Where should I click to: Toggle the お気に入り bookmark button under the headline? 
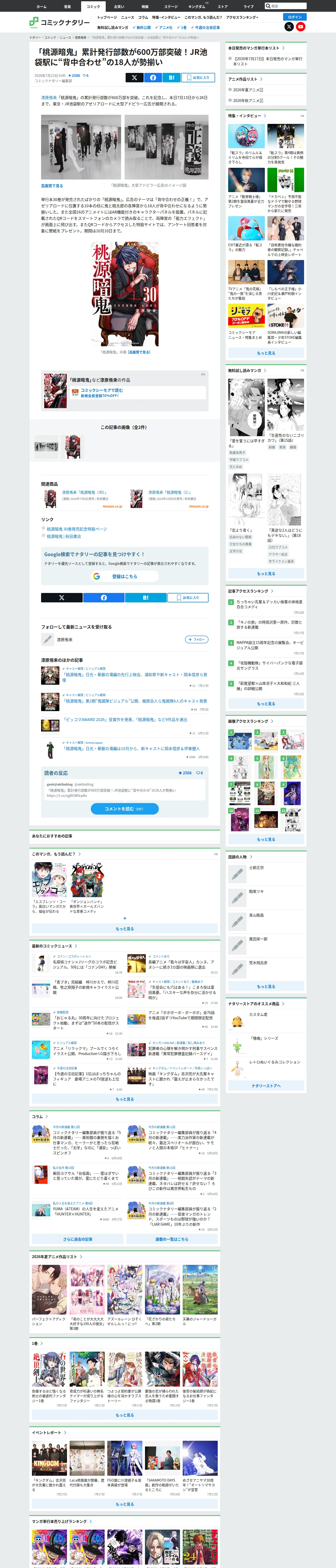198,77
